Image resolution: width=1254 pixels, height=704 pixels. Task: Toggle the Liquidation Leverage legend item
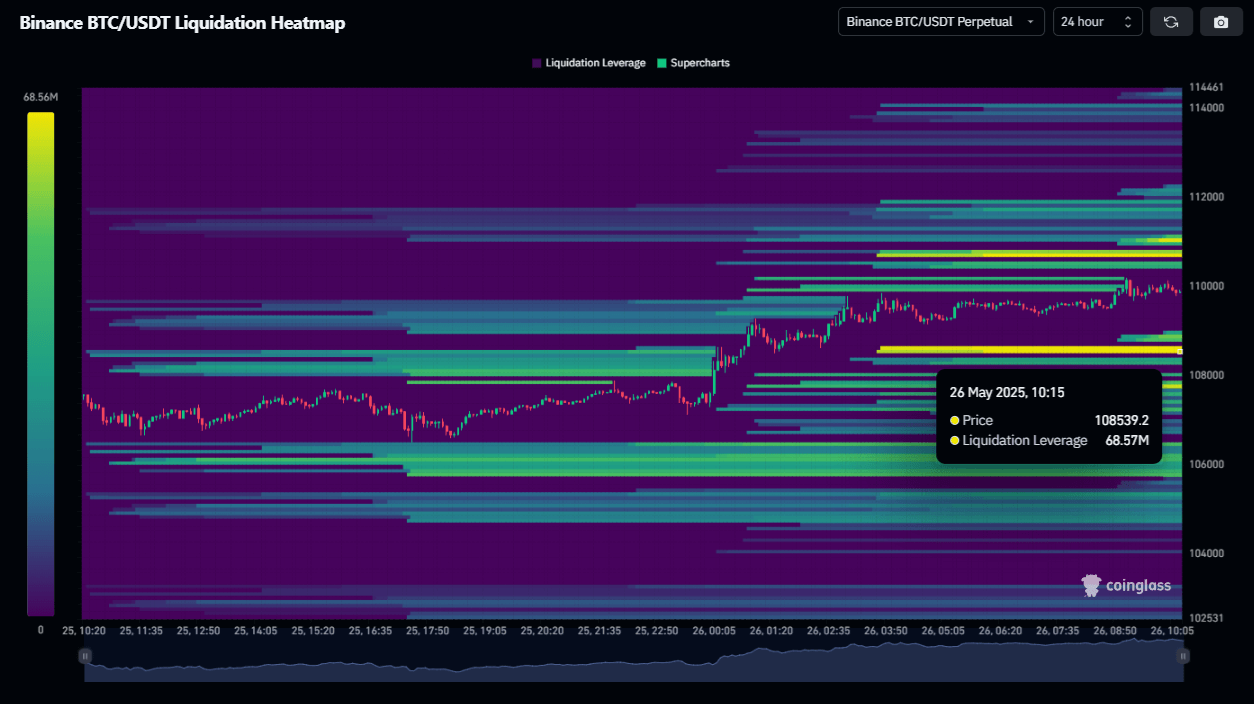(589, 63)
